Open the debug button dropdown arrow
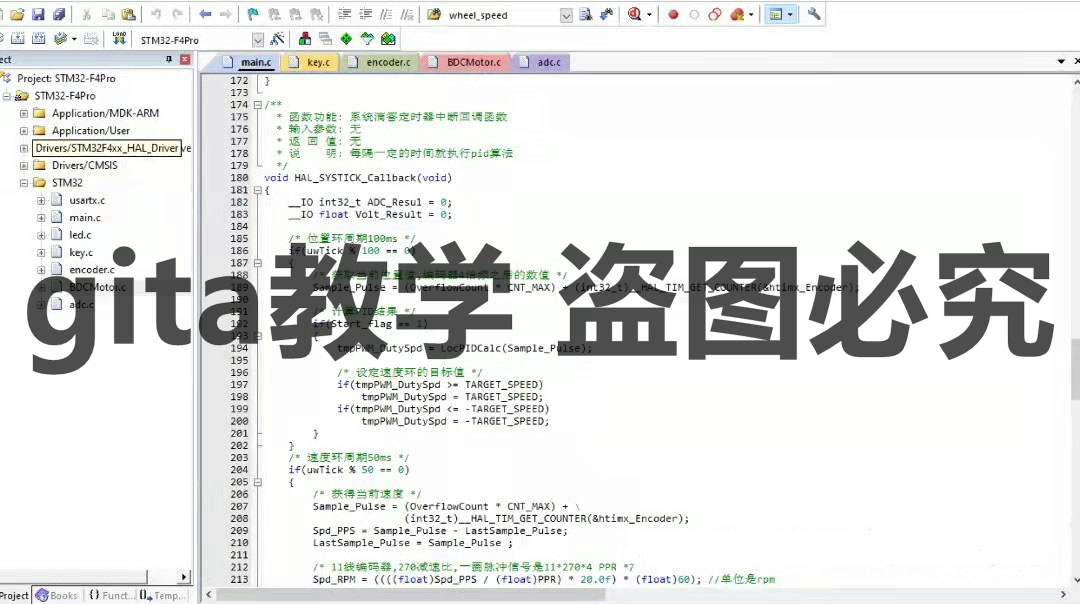The width and height of the screenshot is (1080, 604). [649, 14]
